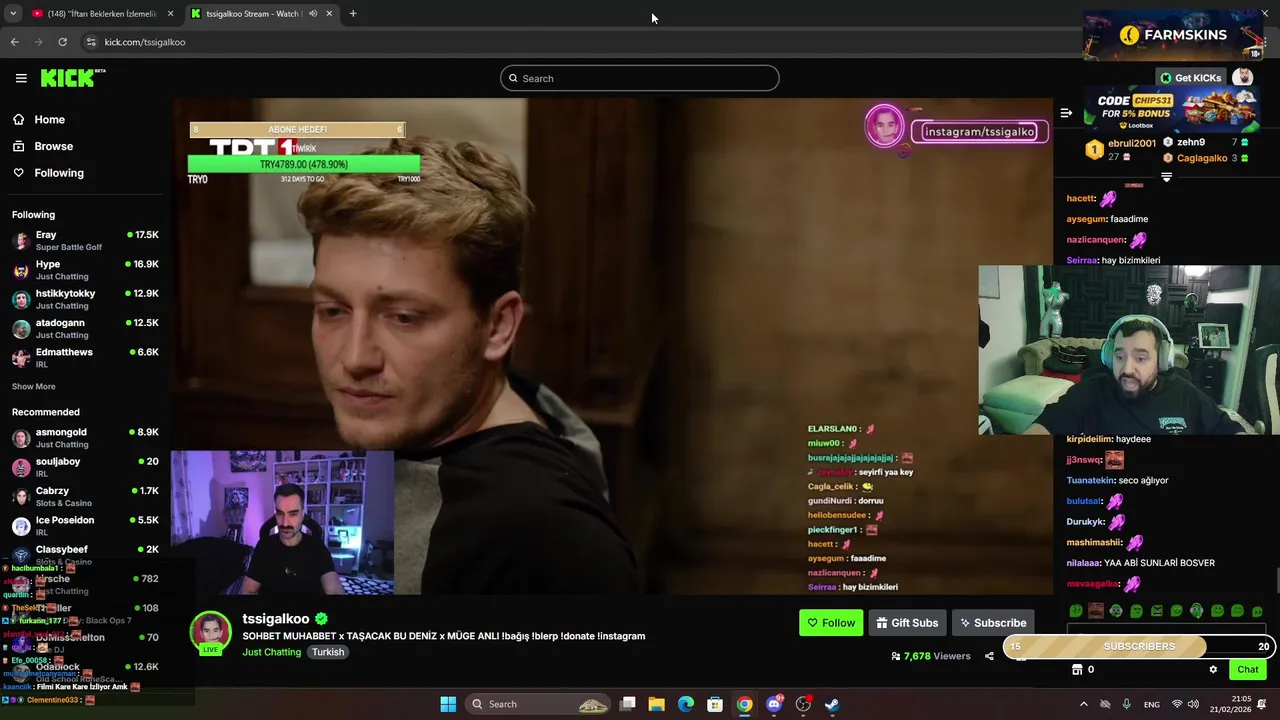Open Microsoft Edge from the taskbar
Viewport: 1280px width, 720px height.
[x=686, y=704]
